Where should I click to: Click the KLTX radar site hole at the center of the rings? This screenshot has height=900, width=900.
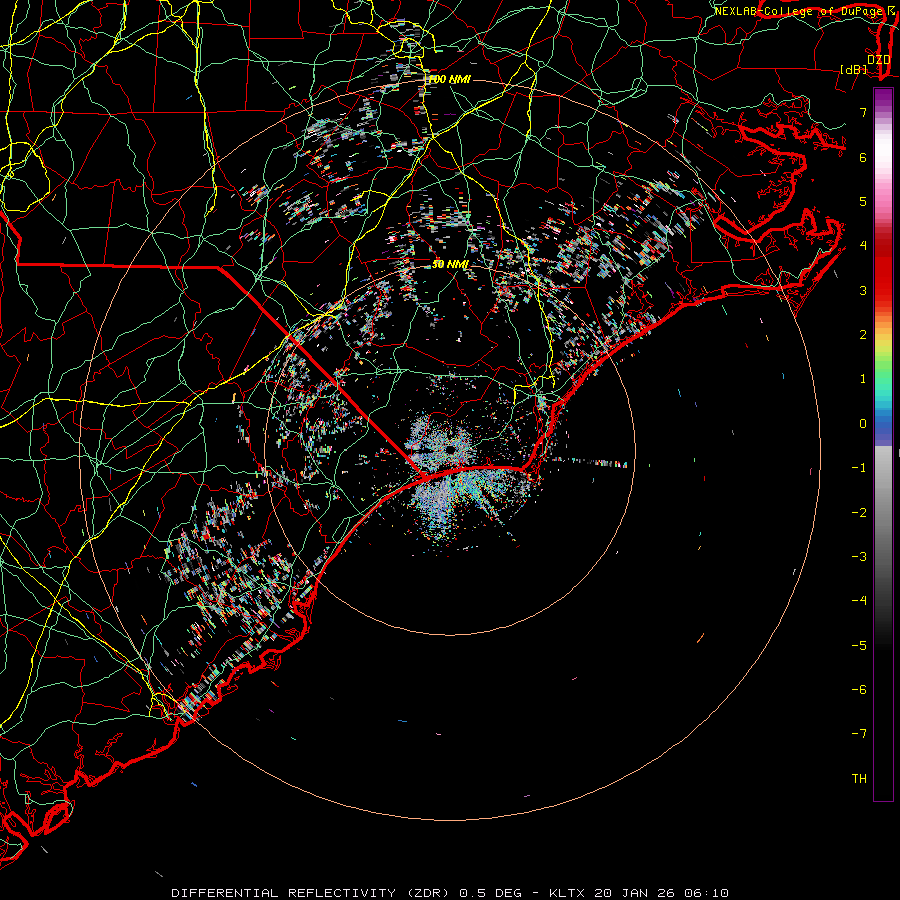(x=450, y=449)
